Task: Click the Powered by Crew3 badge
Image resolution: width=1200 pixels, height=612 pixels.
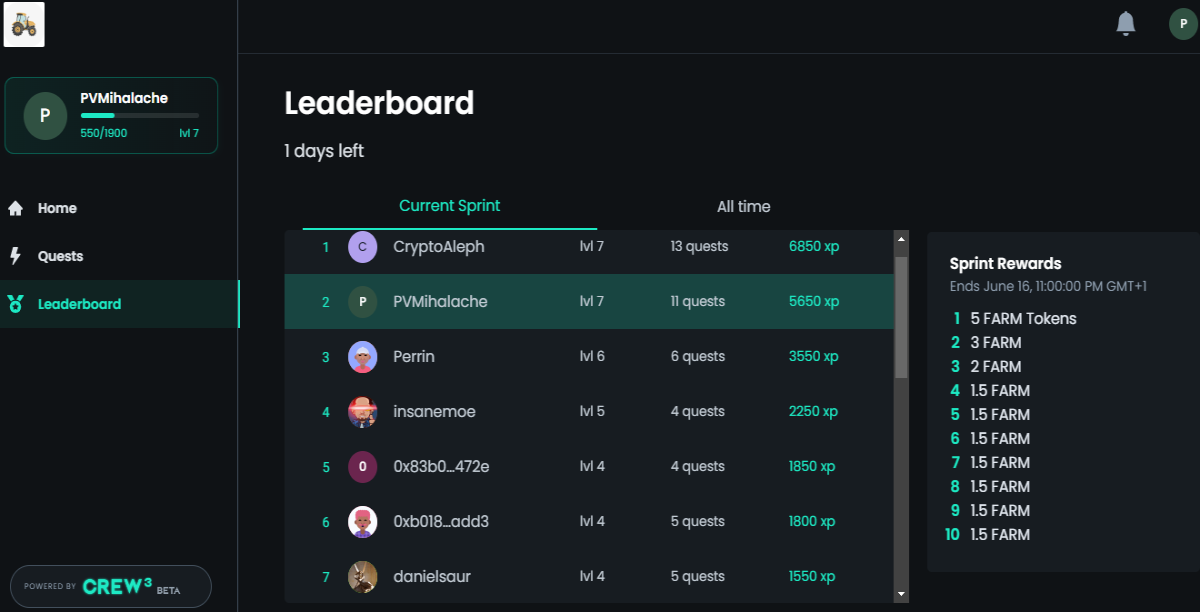Action: 111,586
